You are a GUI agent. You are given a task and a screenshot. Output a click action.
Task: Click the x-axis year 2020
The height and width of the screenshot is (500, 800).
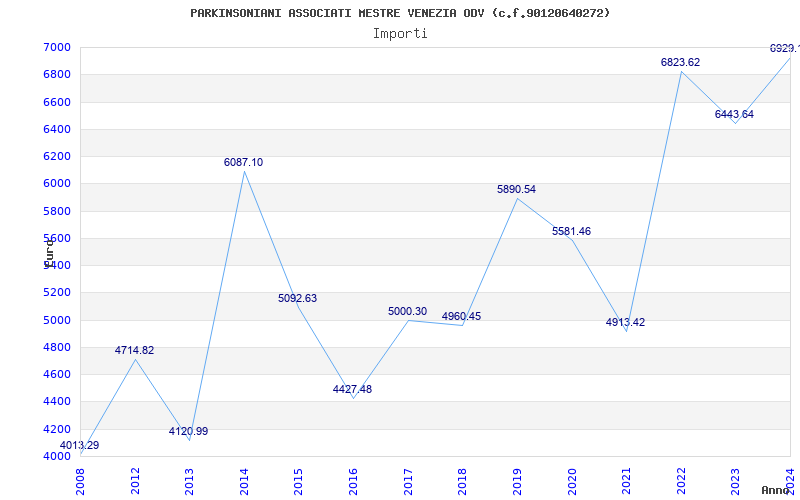pyautogui.click(x=572, y=481)
